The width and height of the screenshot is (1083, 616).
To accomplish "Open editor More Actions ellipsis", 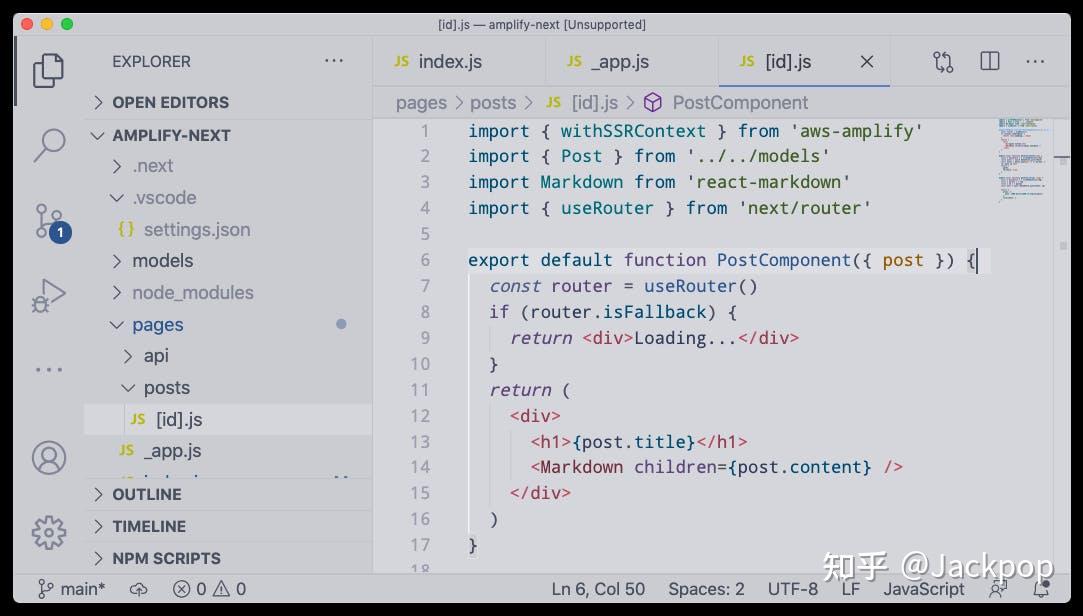I will click(1035, 61).
